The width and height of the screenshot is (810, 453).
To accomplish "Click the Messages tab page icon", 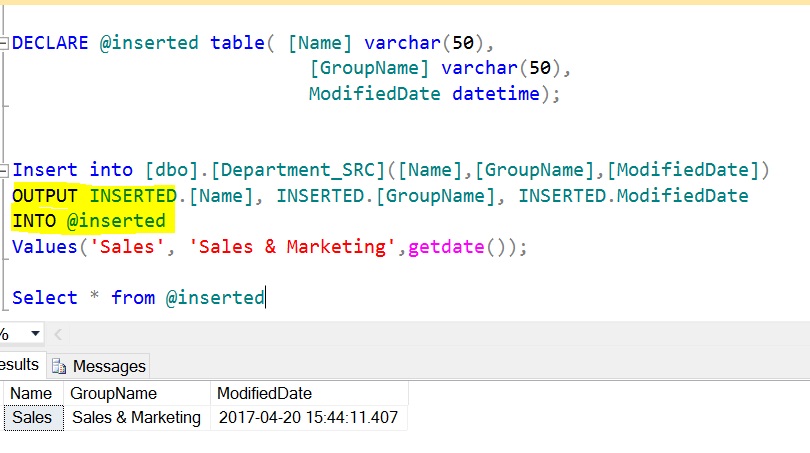I will 59,366.
